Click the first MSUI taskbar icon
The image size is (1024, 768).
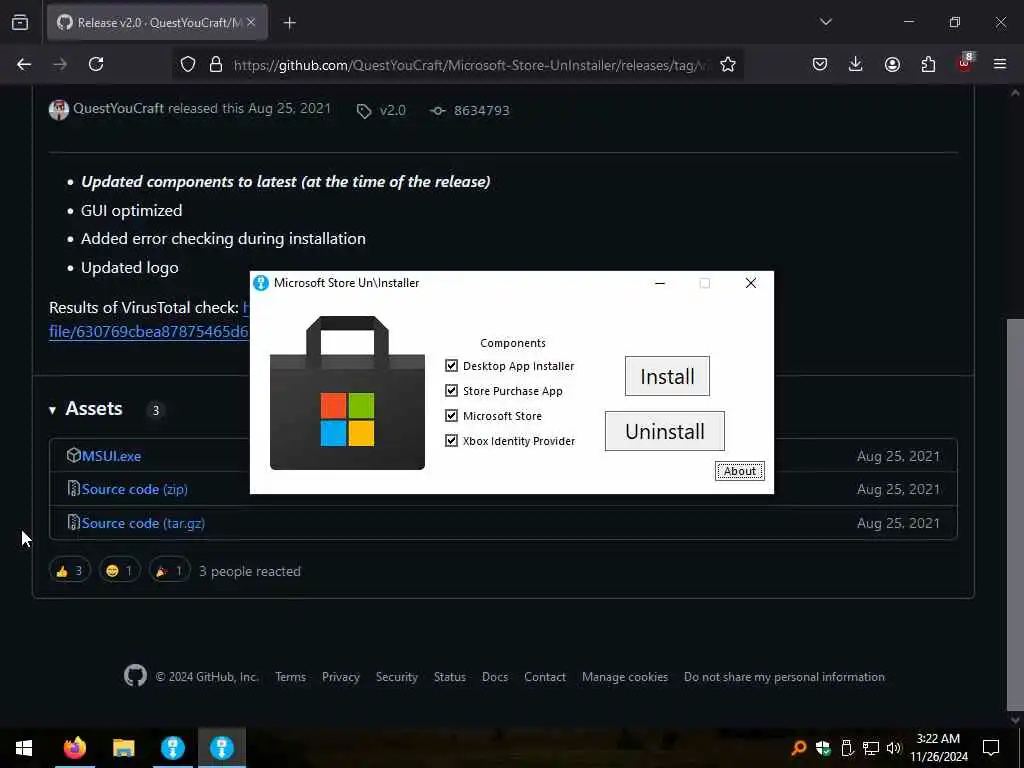pyautogui.click(x=172, y=748)
